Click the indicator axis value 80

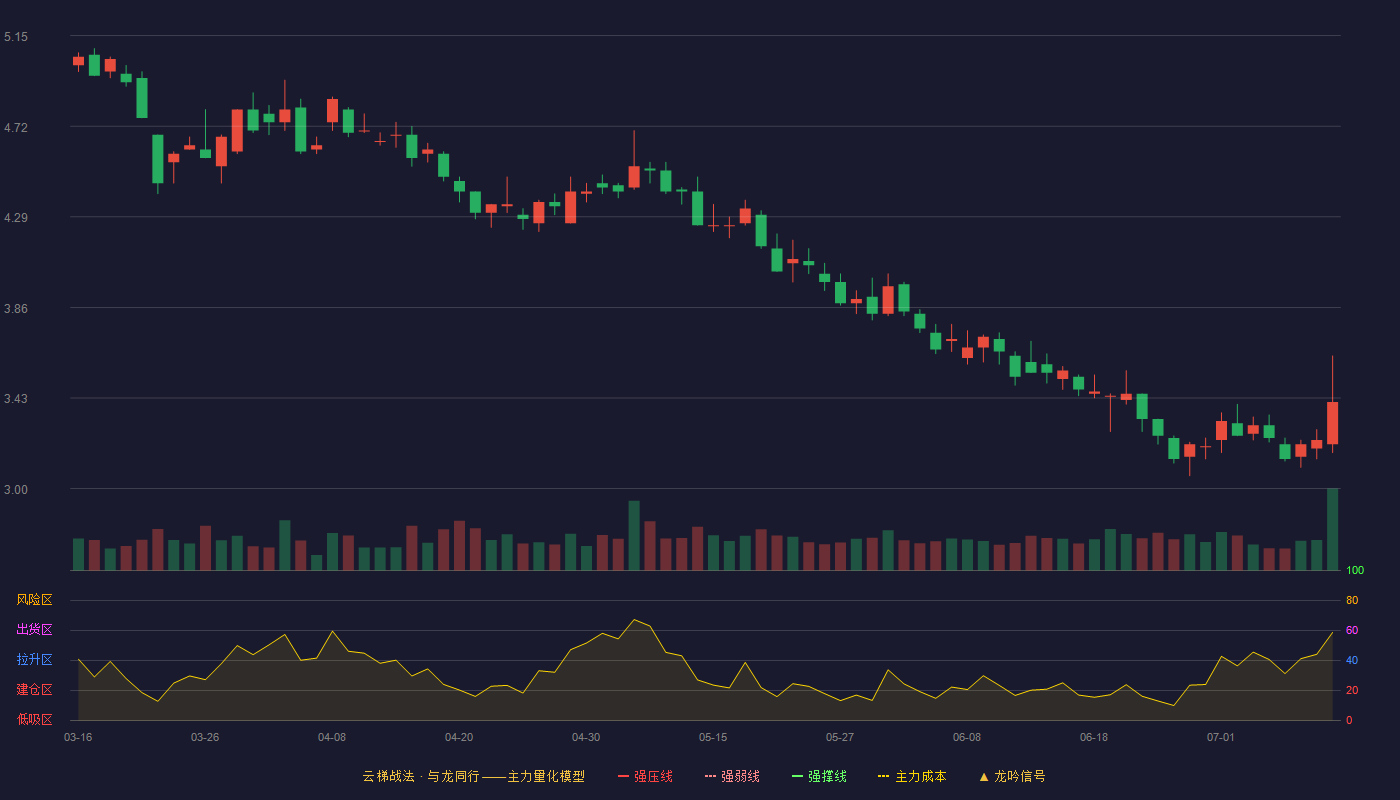[1352, 600]
